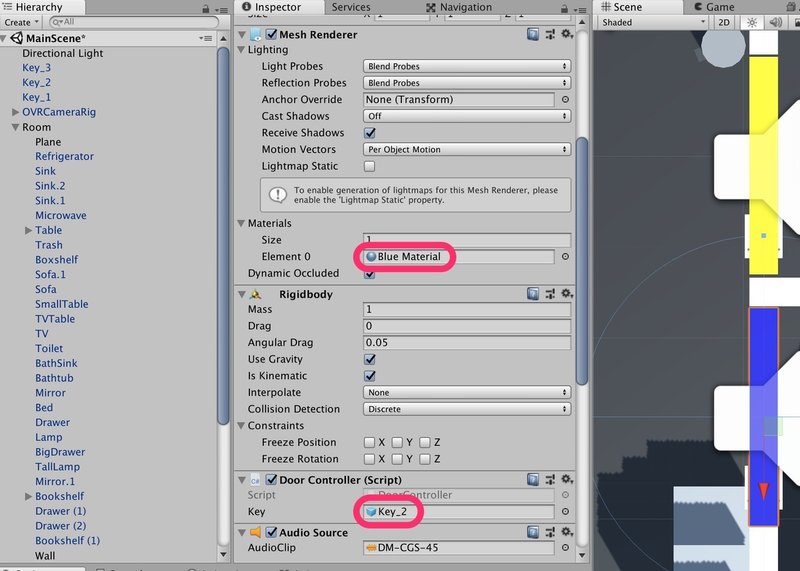Click the Hierarchy vertical scrollbar thumb
The width and height of the screenshot is (800, 571).
[223, 235]
